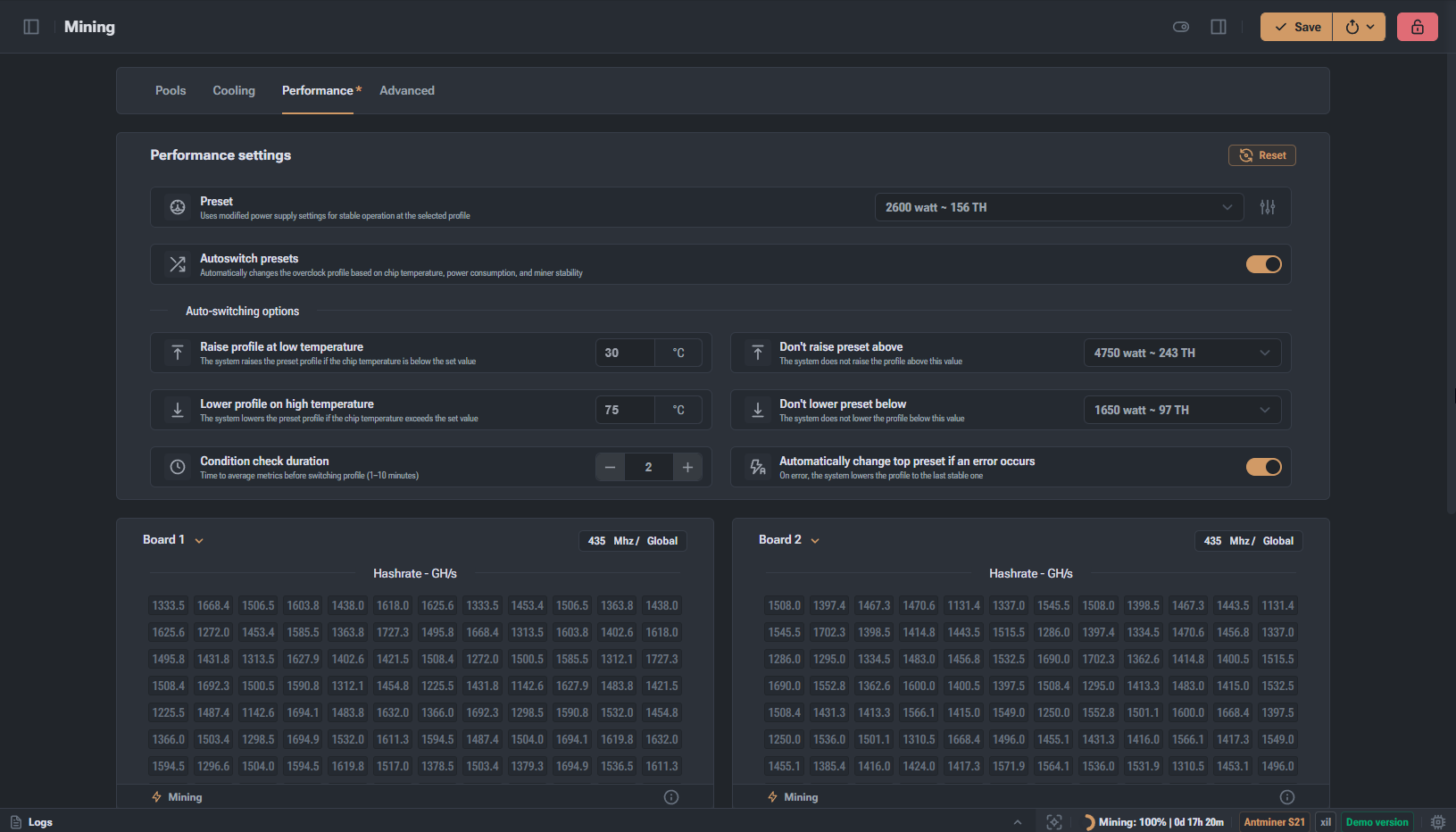This screenshot has width=1456, height=832.
Task: Open the 2600 watt preset dropdown
Action: point(1060,207)
